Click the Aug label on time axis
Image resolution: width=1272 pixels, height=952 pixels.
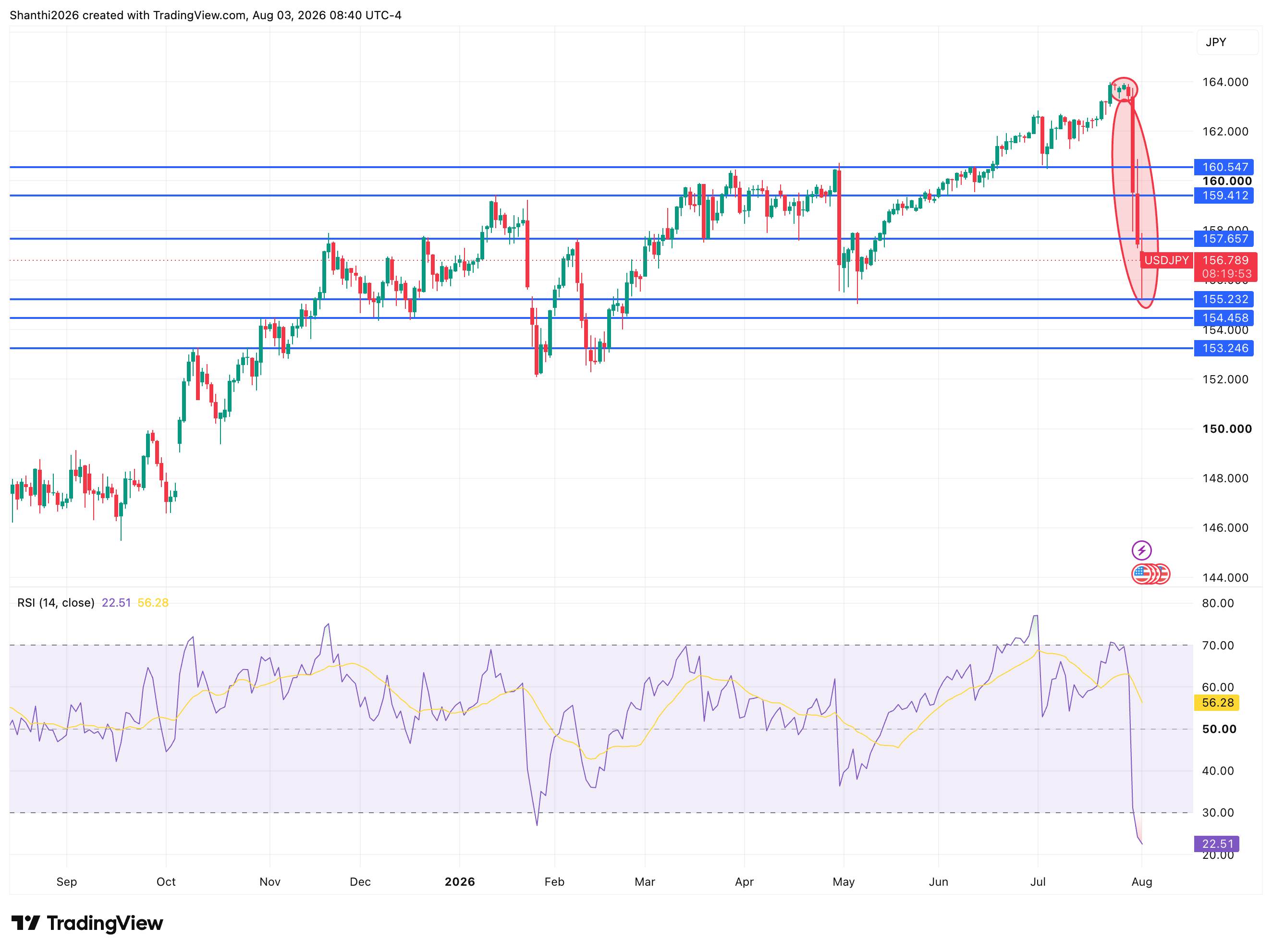pyautogui.click(x=1141, y=882)
